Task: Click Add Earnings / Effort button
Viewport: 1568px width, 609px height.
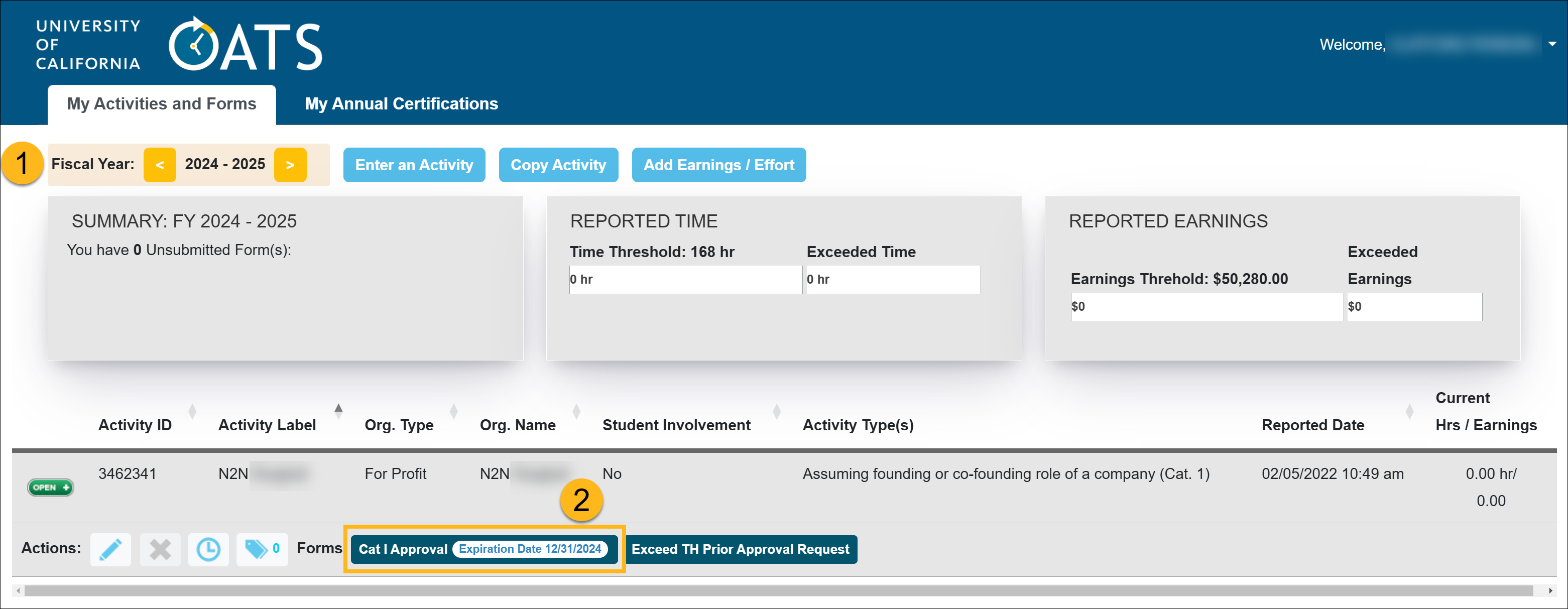Action: point(718,165)
